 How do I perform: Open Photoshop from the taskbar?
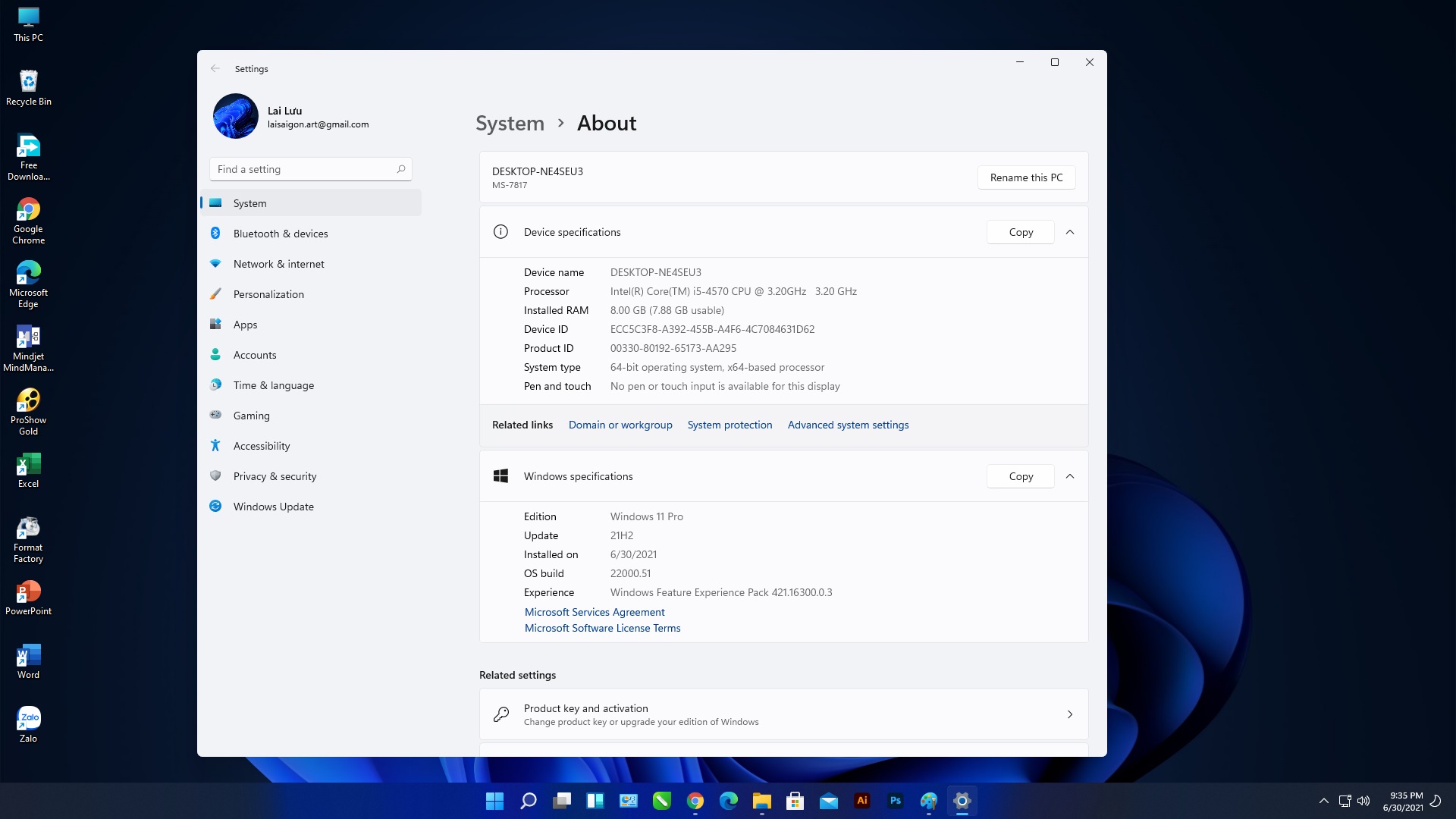[x=896, y=801]
